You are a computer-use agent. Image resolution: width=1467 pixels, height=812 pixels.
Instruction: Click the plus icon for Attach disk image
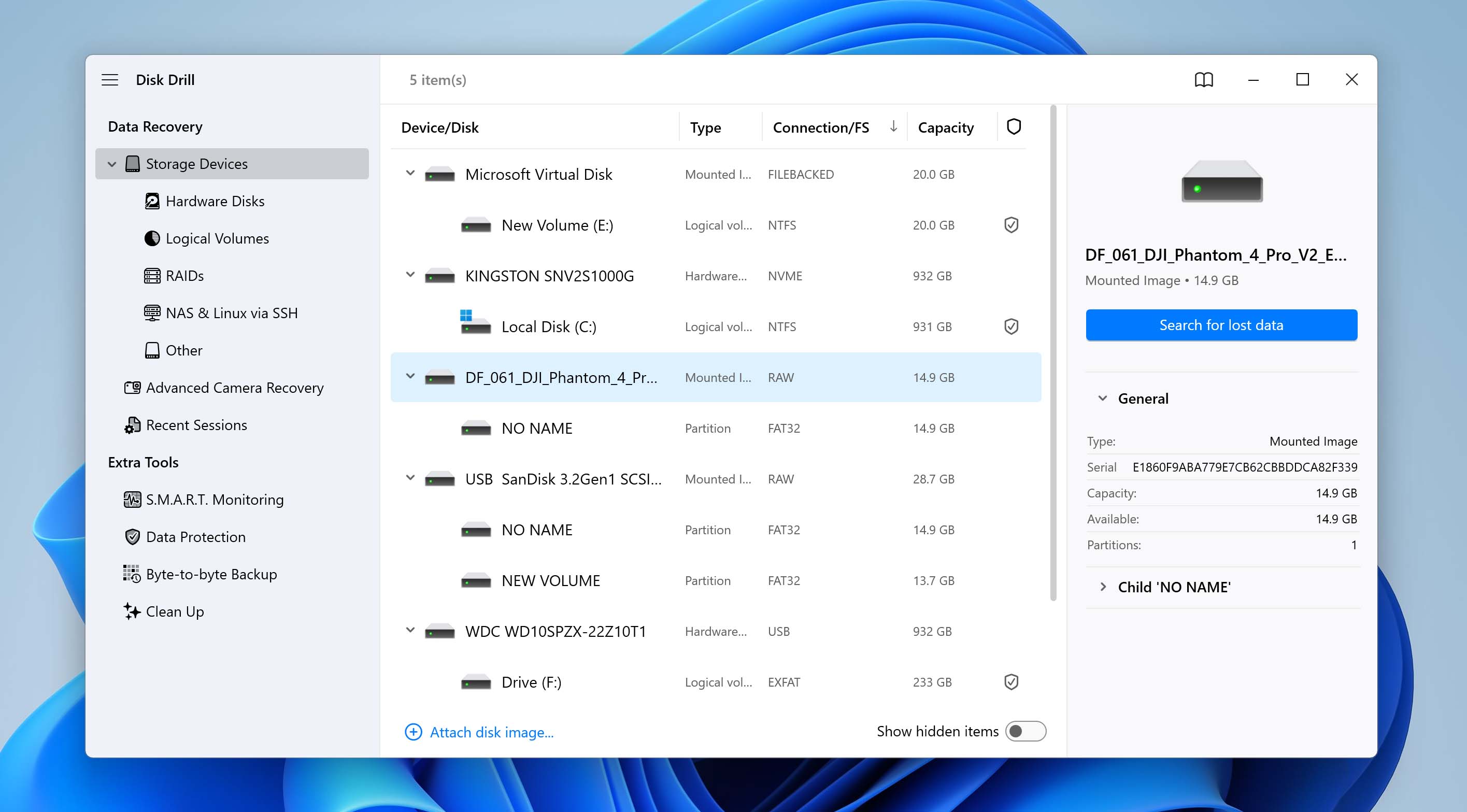pos(414,732)
